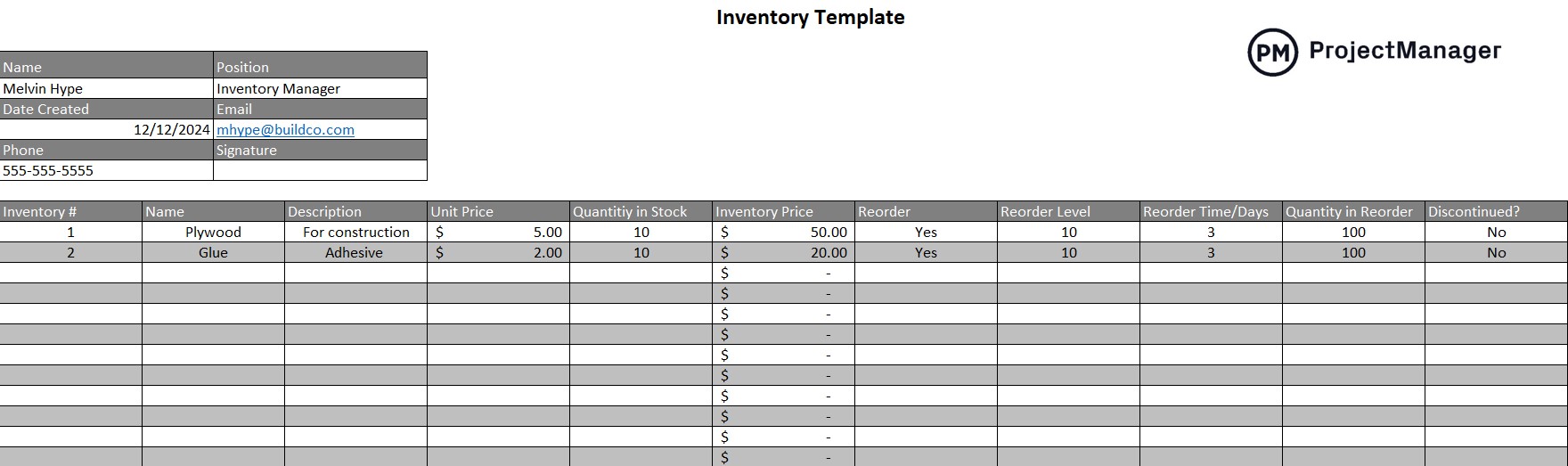Click the ProjectManager PM logo icon
The width and height of the screenshot is (1568, 466).
[1272, 52]
